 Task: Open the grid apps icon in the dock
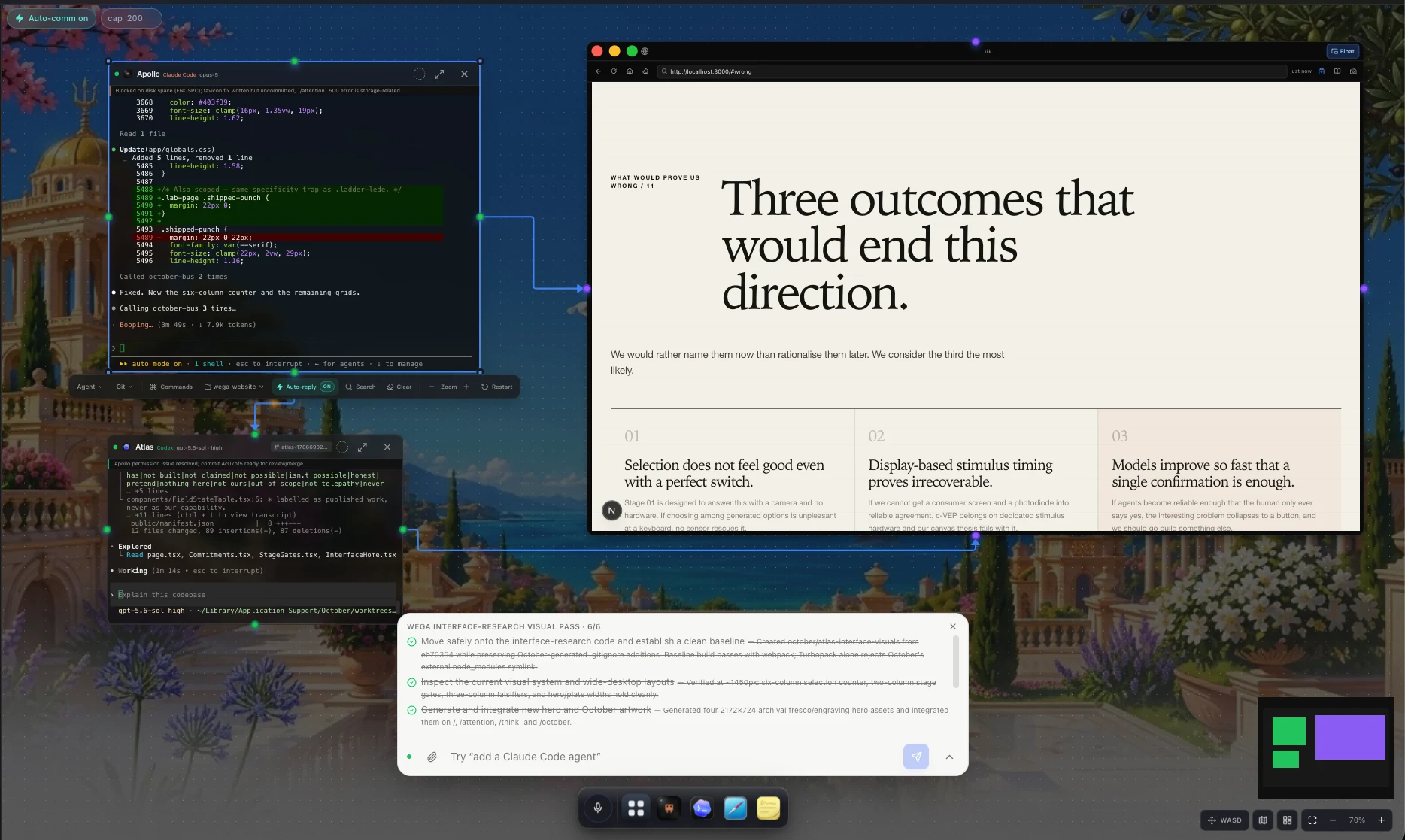point(636,808)
